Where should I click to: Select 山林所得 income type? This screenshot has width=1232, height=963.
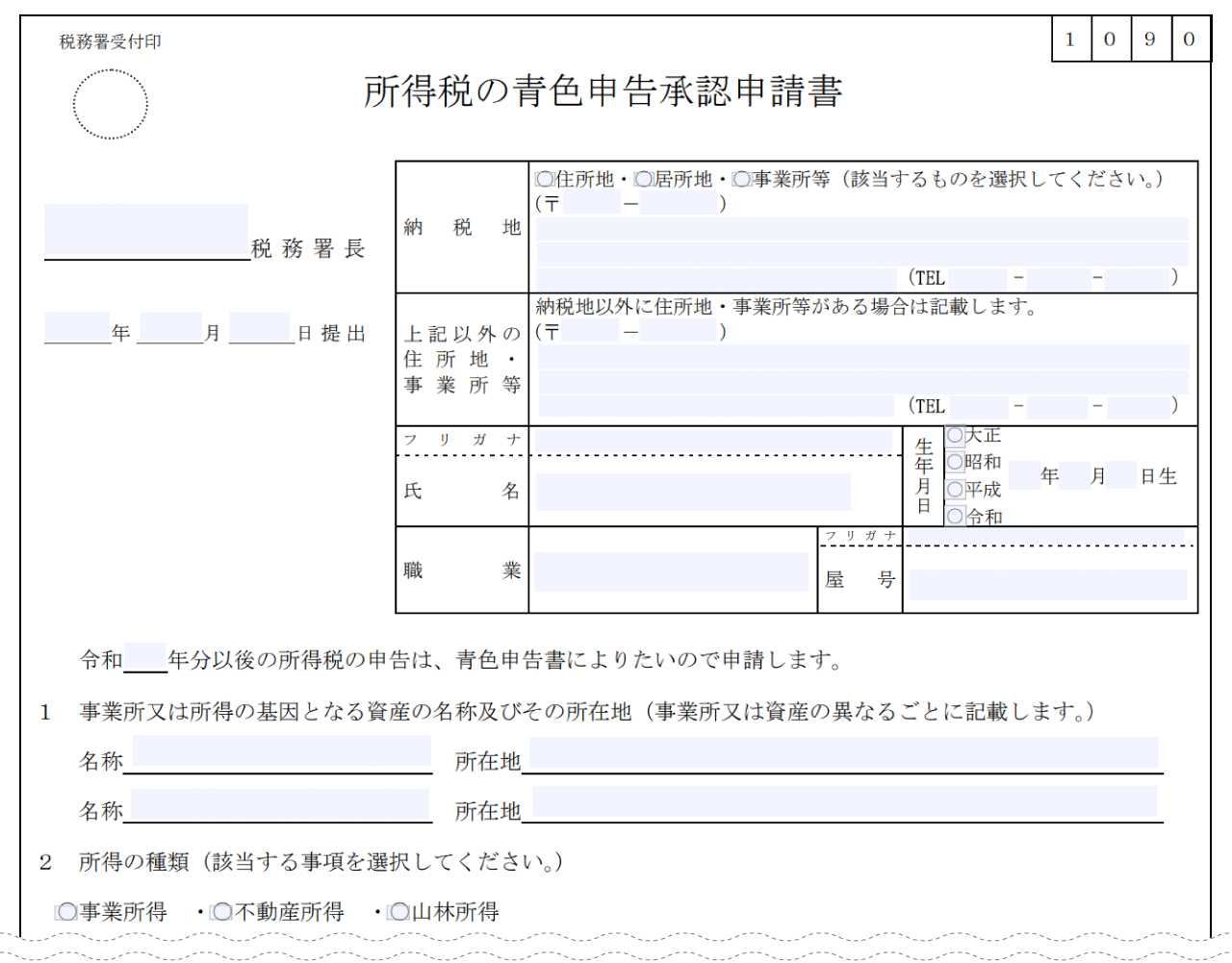[x=398, y=912]
